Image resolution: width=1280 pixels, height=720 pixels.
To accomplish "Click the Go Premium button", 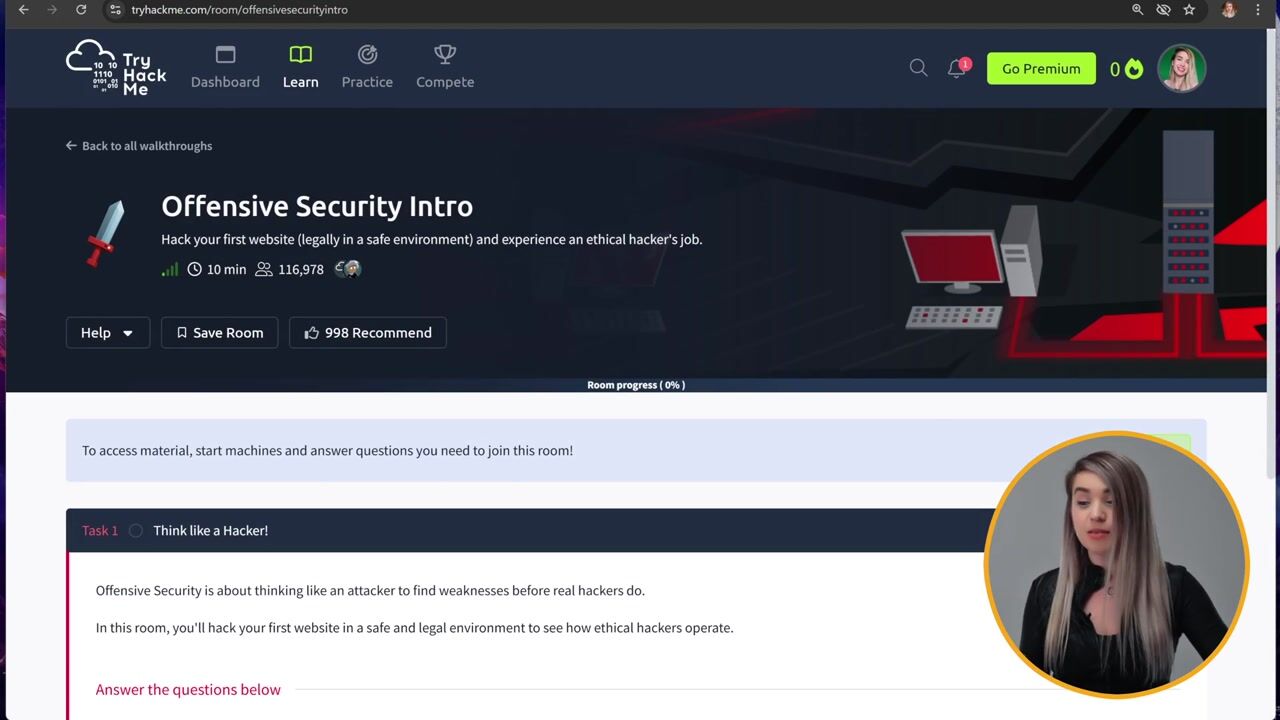I will pos(1041,68).
